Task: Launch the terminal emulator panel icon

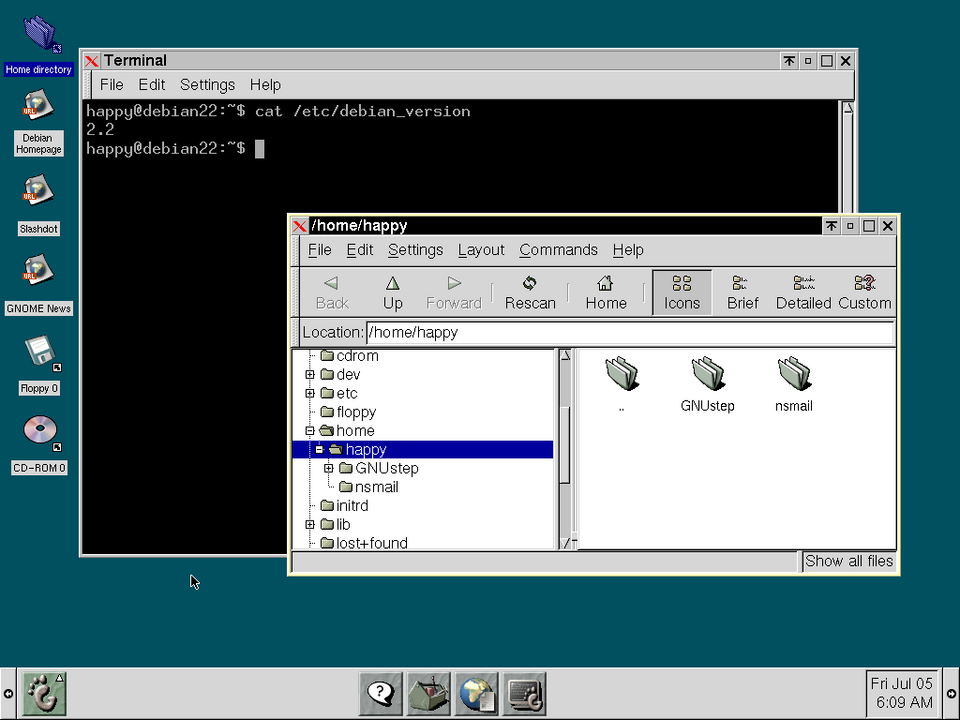Action: pos(524,693)
